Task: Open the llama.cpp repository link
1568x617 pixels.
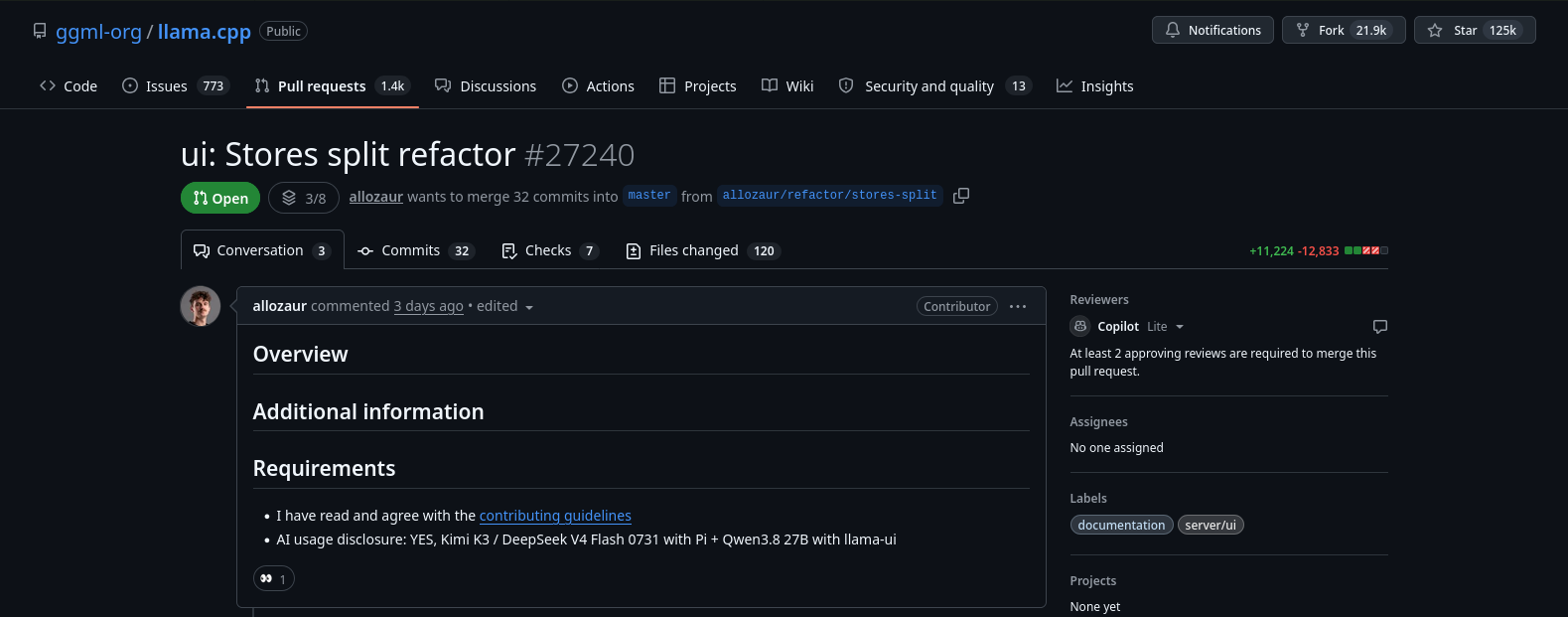Action: (204, 32)
